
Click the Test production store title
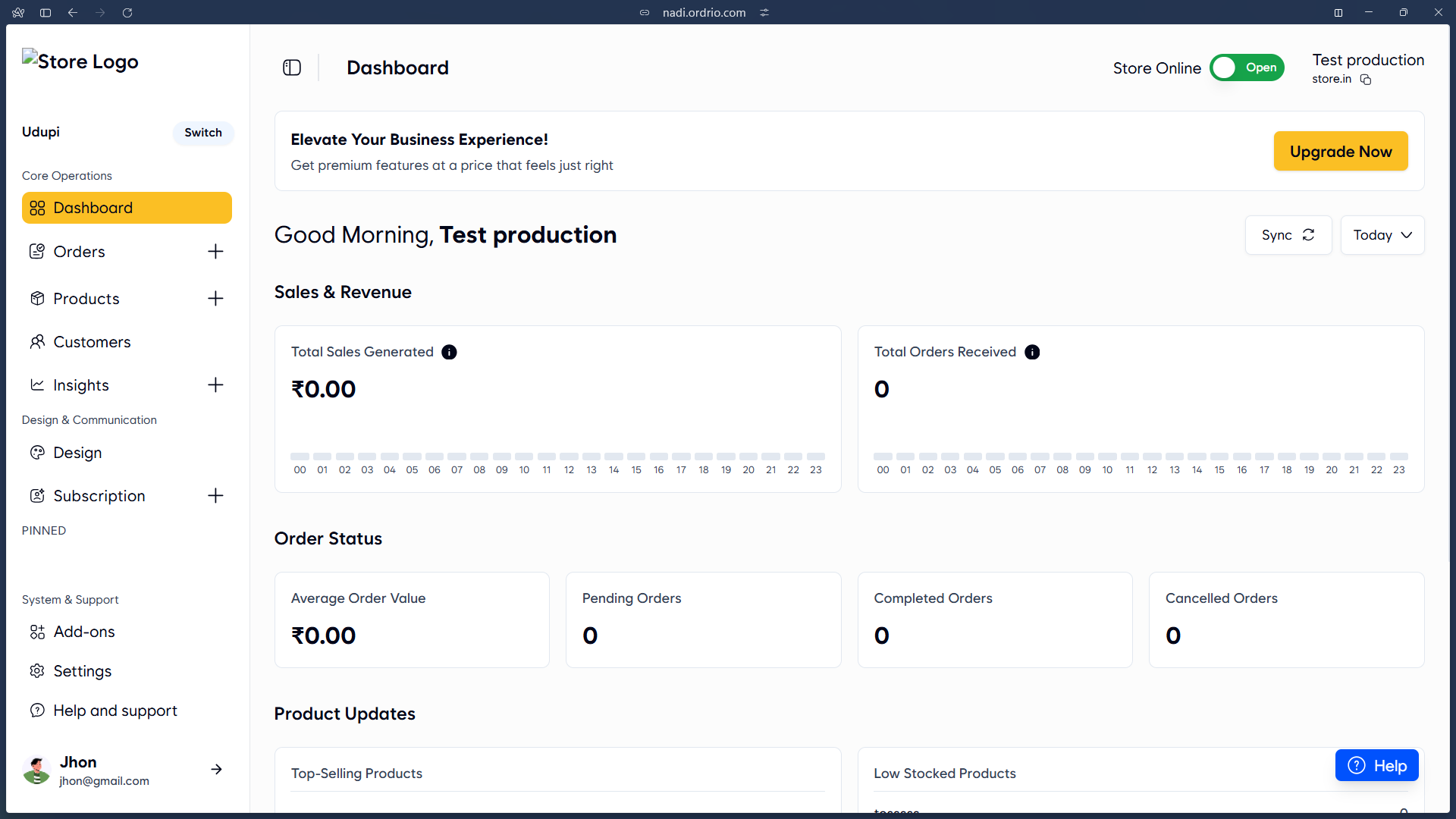point(1368,60)
